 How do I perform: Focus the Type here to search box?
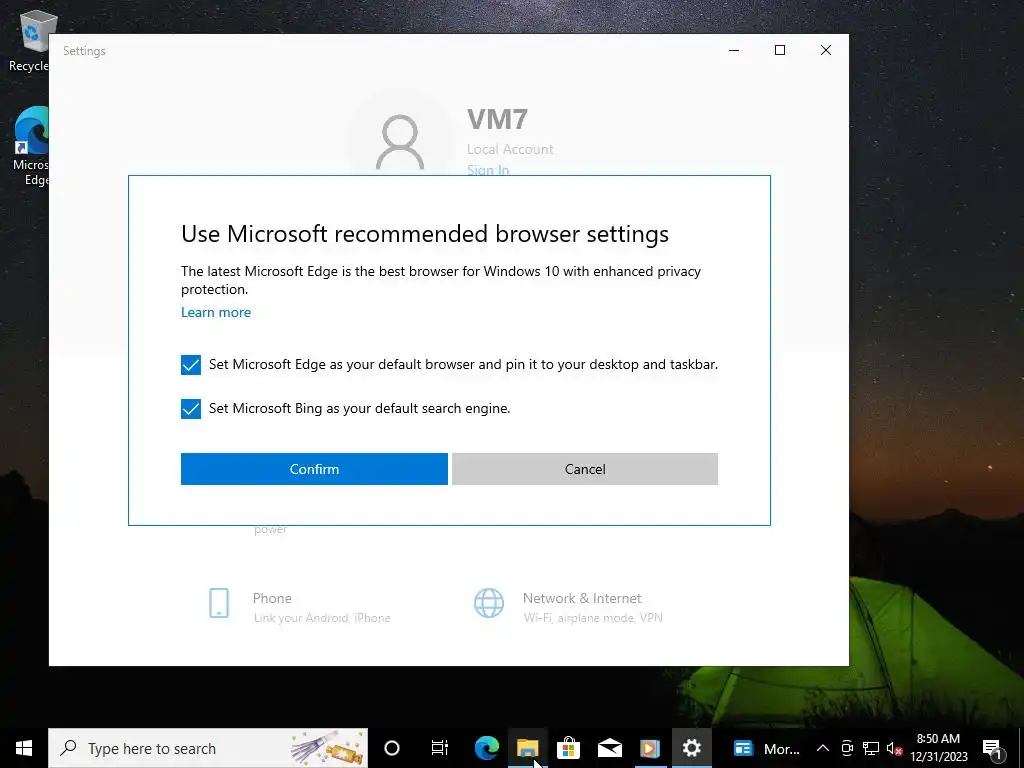pyautogui.click(x=208, y=748)
